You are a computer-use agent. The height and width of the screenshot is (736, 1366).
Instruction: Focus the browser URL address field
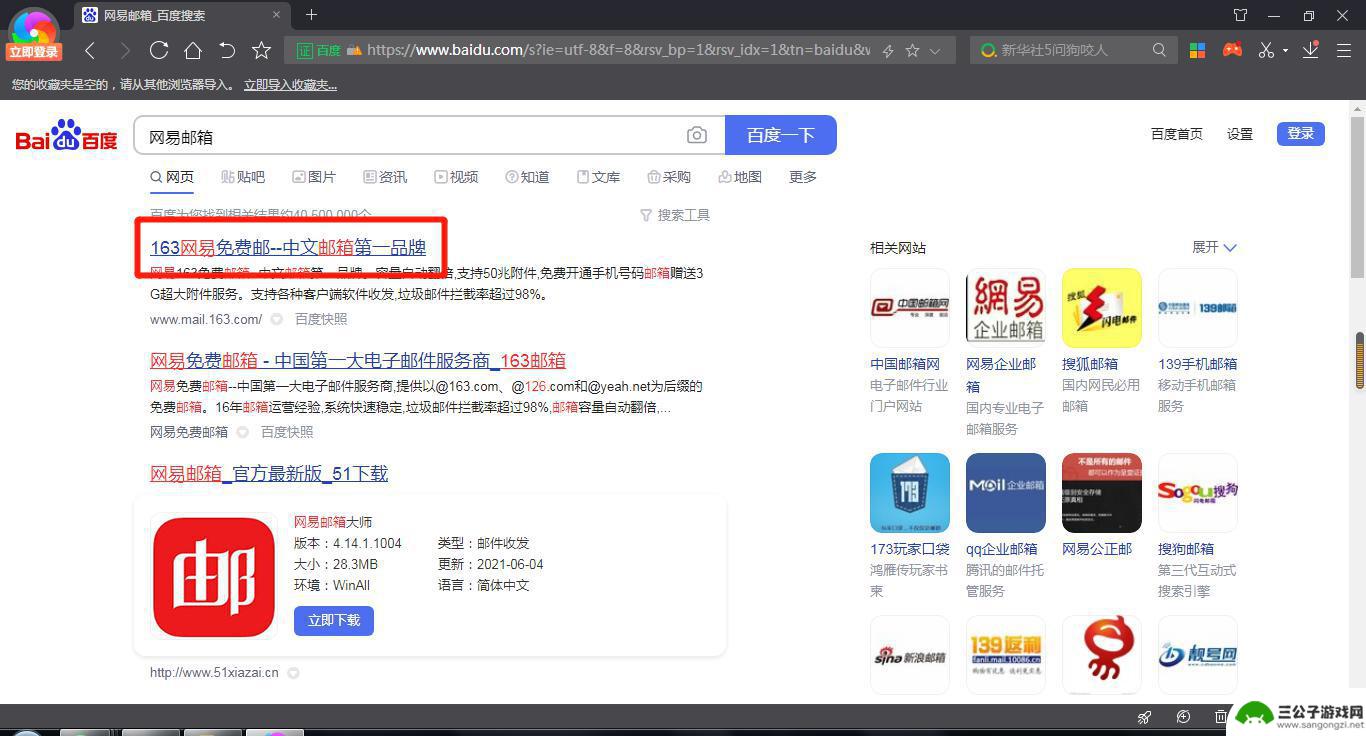[x=618, y=50]
